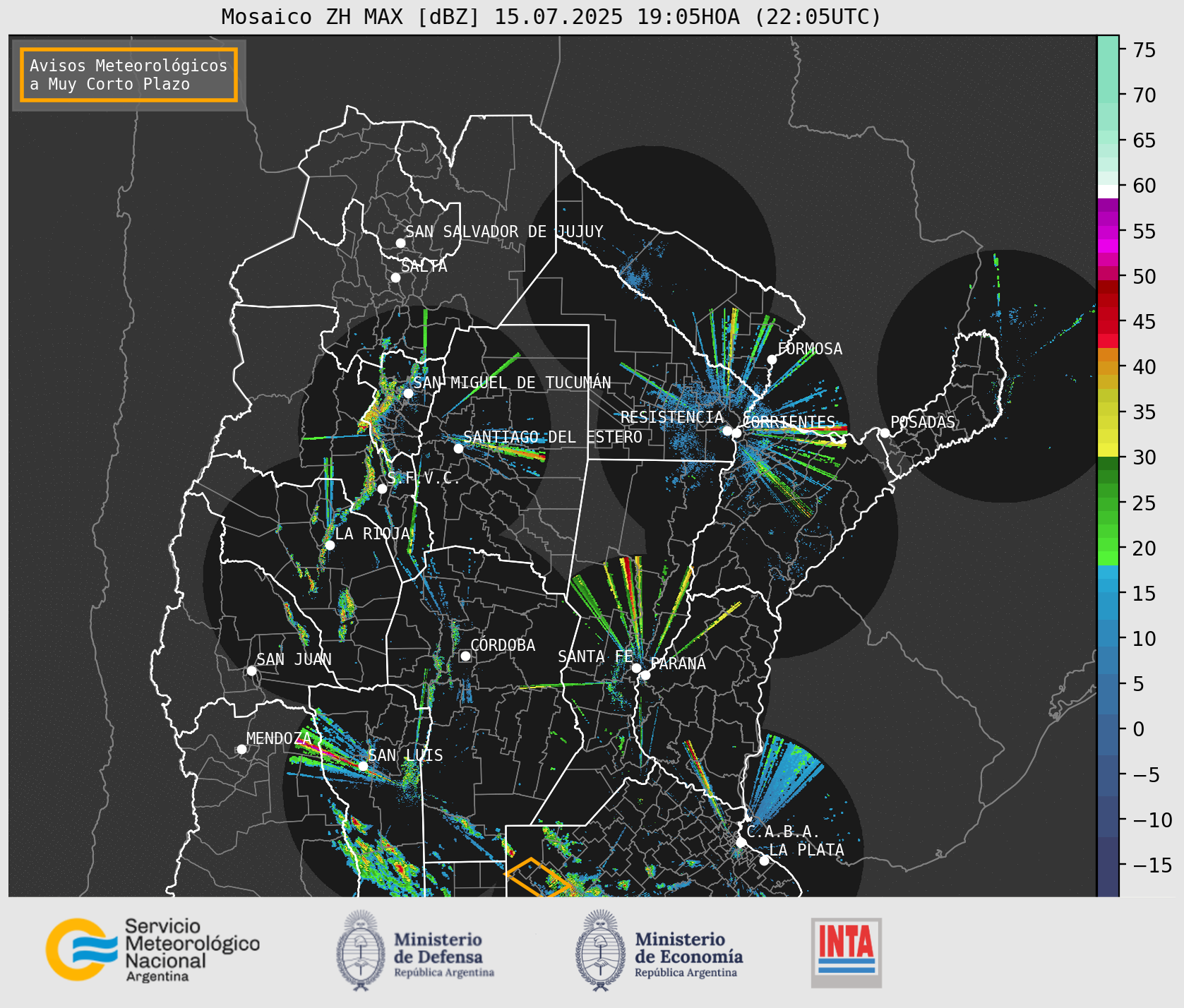Click the 0 colorbar tick label
The height and width of the screenshot is (1008, 1184).
(1139, 729)
